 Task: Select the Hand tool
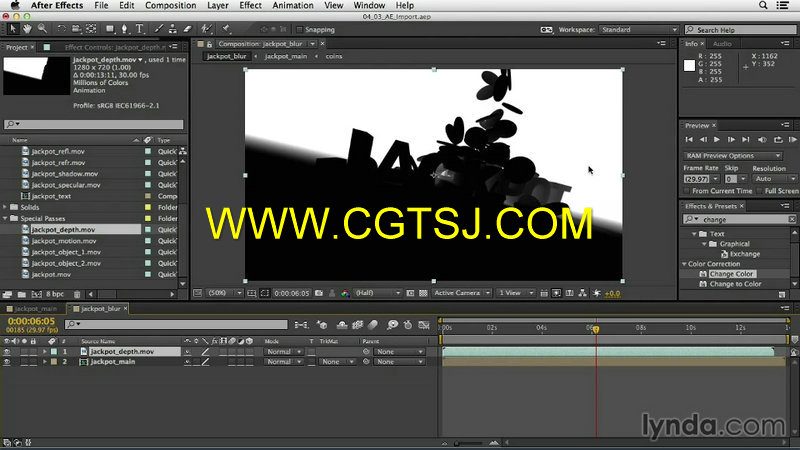[x=27, y=29]
